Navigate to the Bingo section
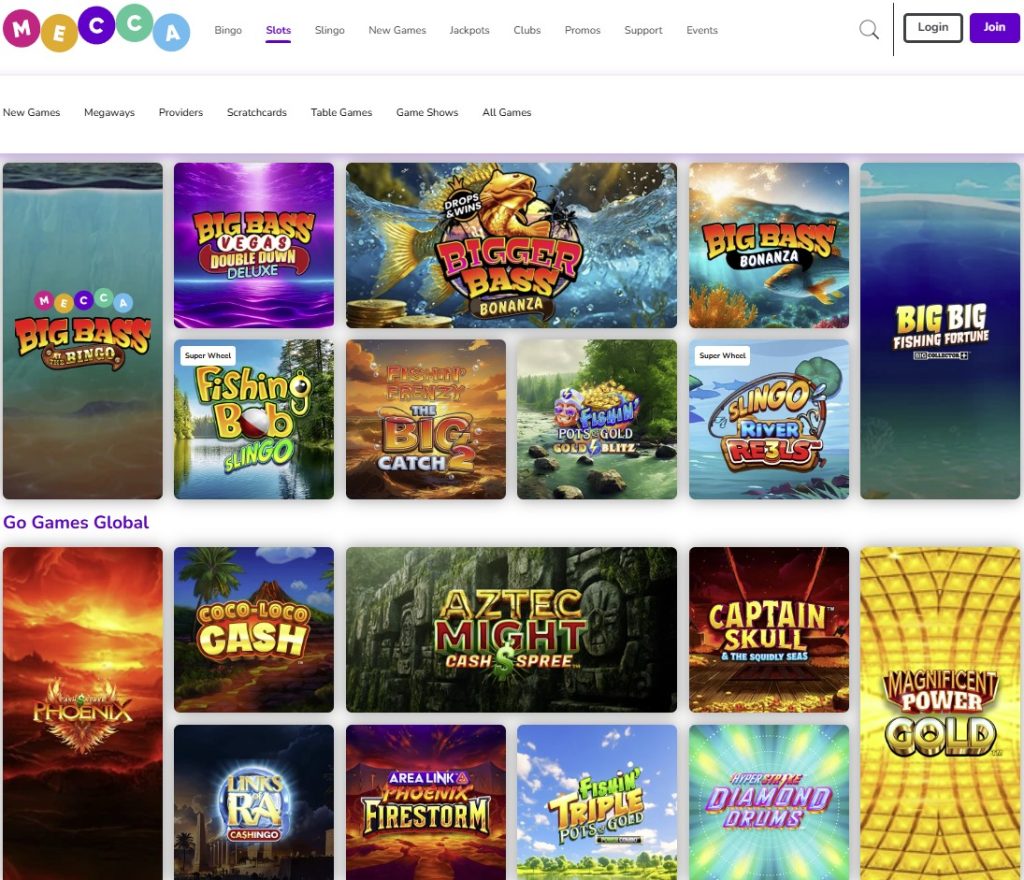 228,30
